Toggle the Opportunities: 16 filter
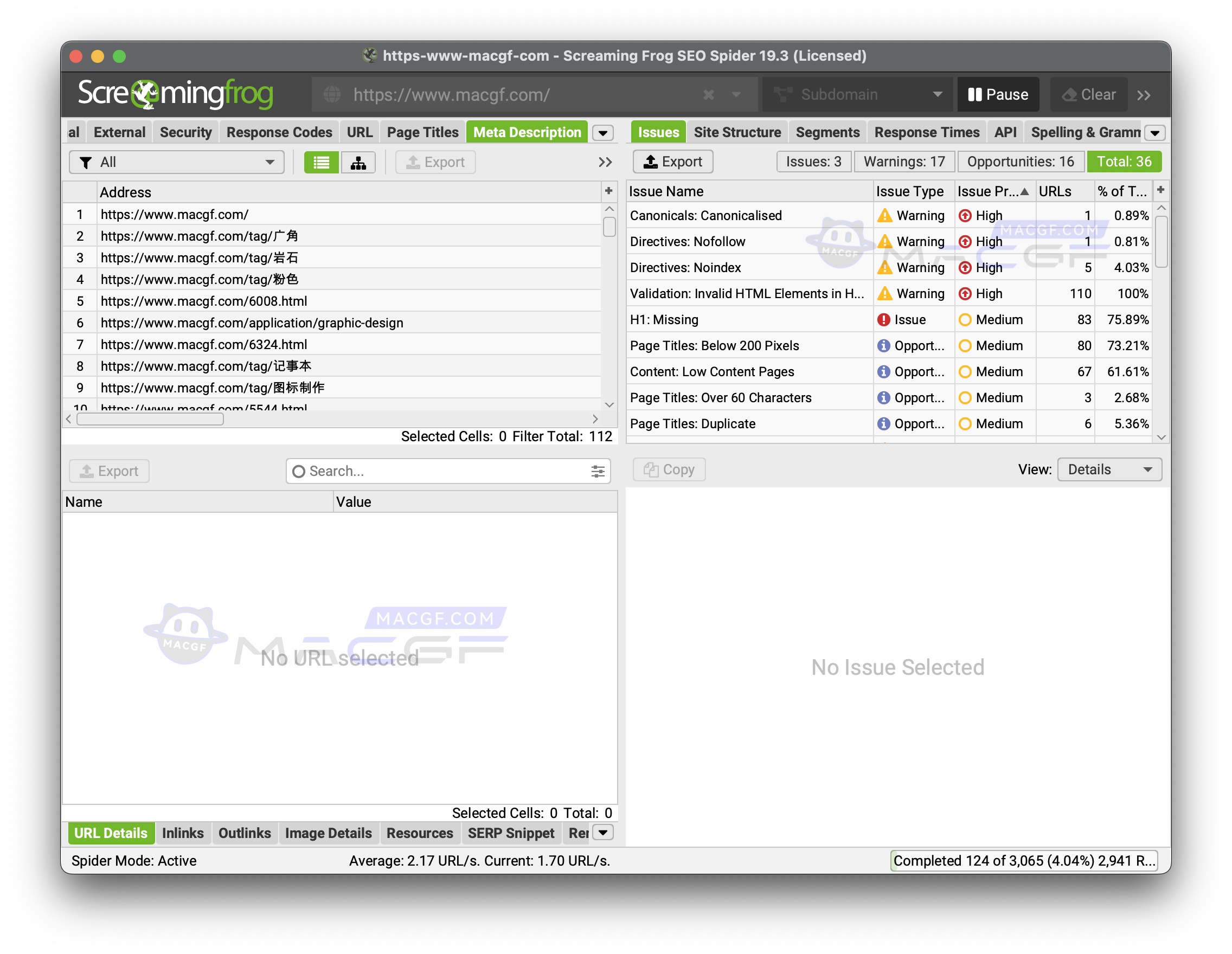Viewport: 1232px width, 954px height. point(1020,162)
